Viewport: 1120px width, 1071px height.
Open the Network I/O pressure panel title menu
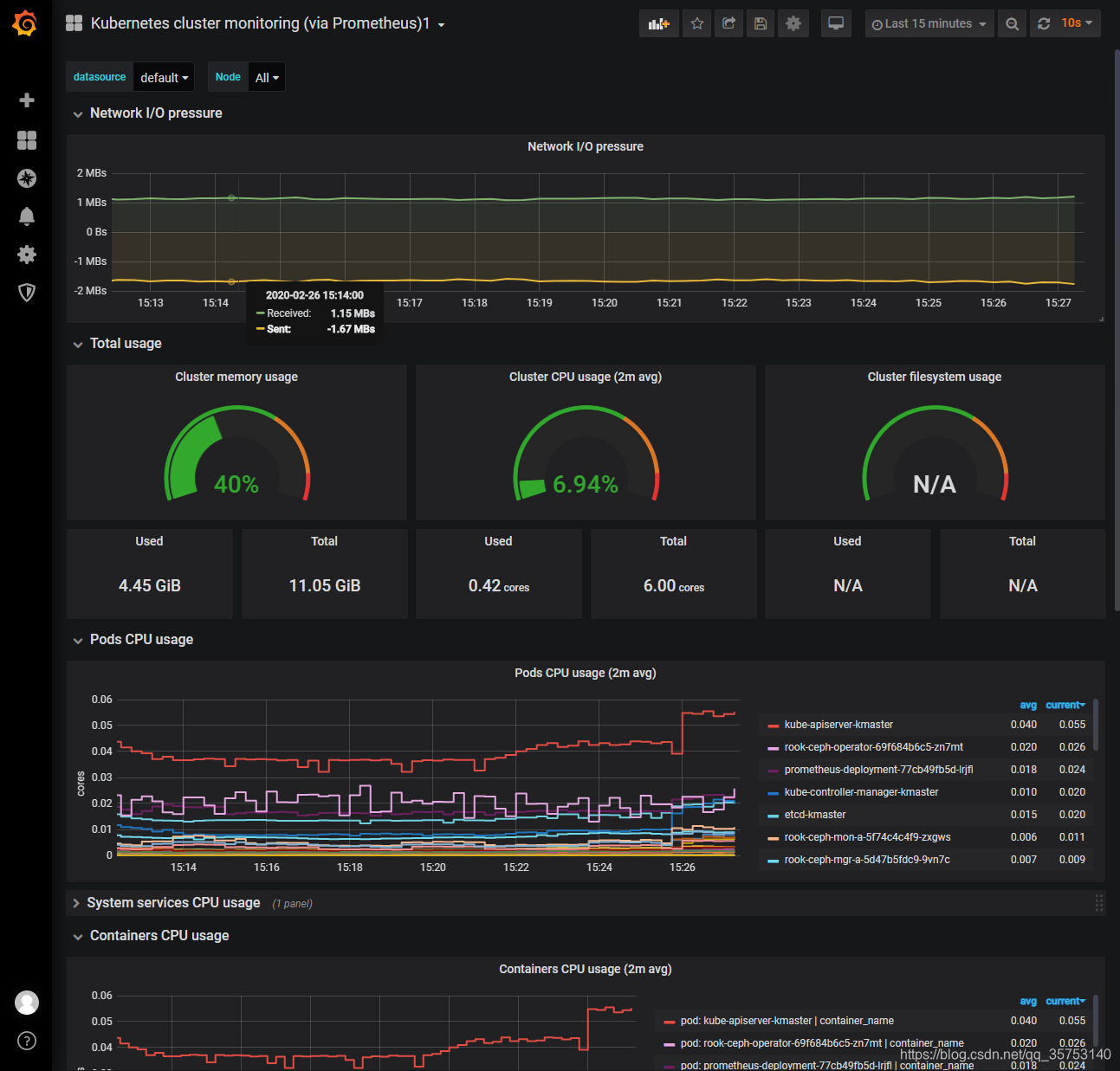point(586,146)
